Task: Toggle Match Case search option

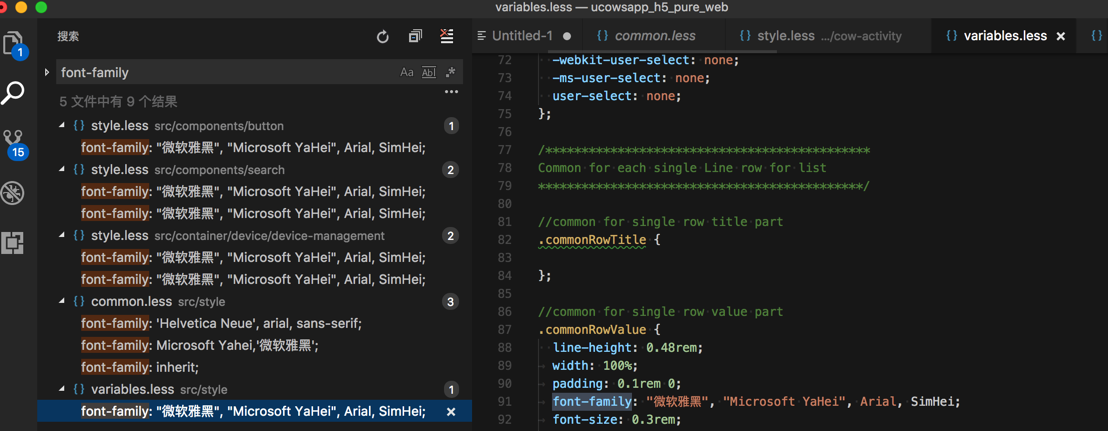Action: 407,73
